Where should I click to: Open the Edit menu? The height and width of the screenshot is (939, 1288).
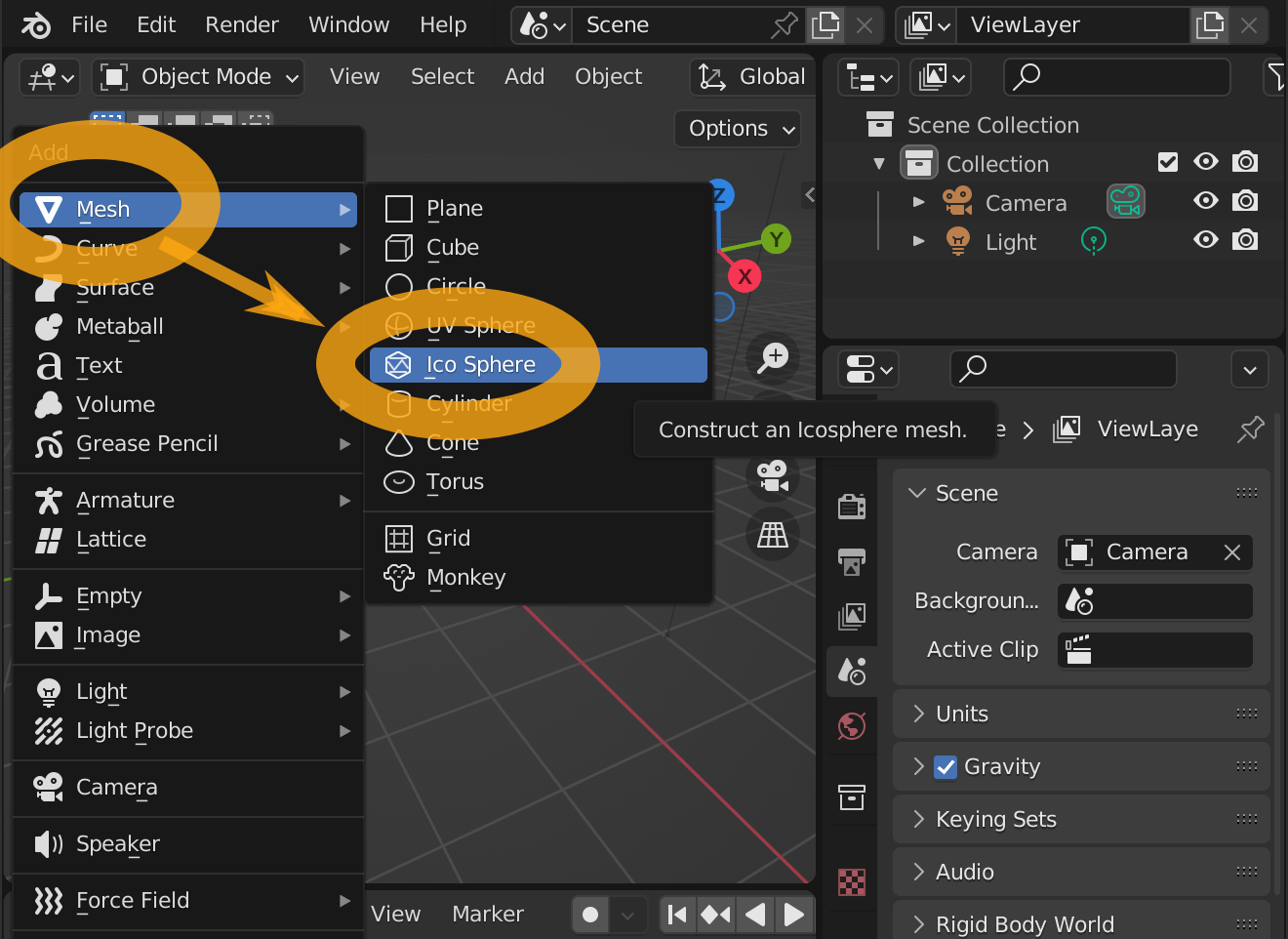pos(156,24)
